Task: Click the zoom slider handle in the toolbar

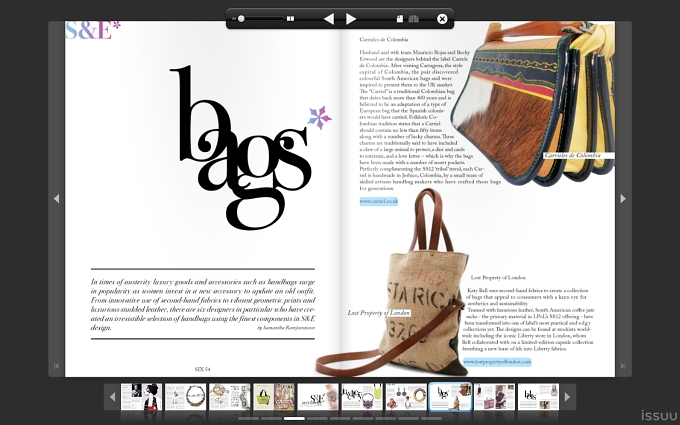Action: coord(241,19)
